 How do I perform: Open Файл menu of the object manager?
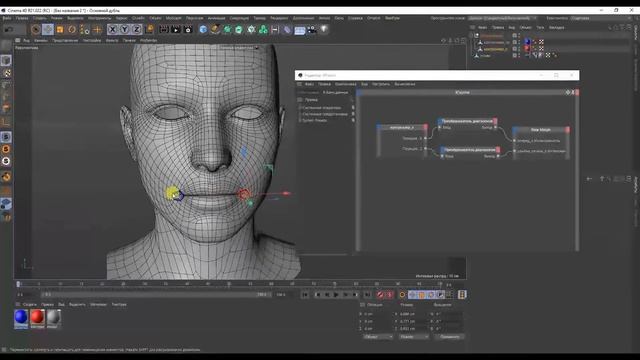tap(482, 27)
